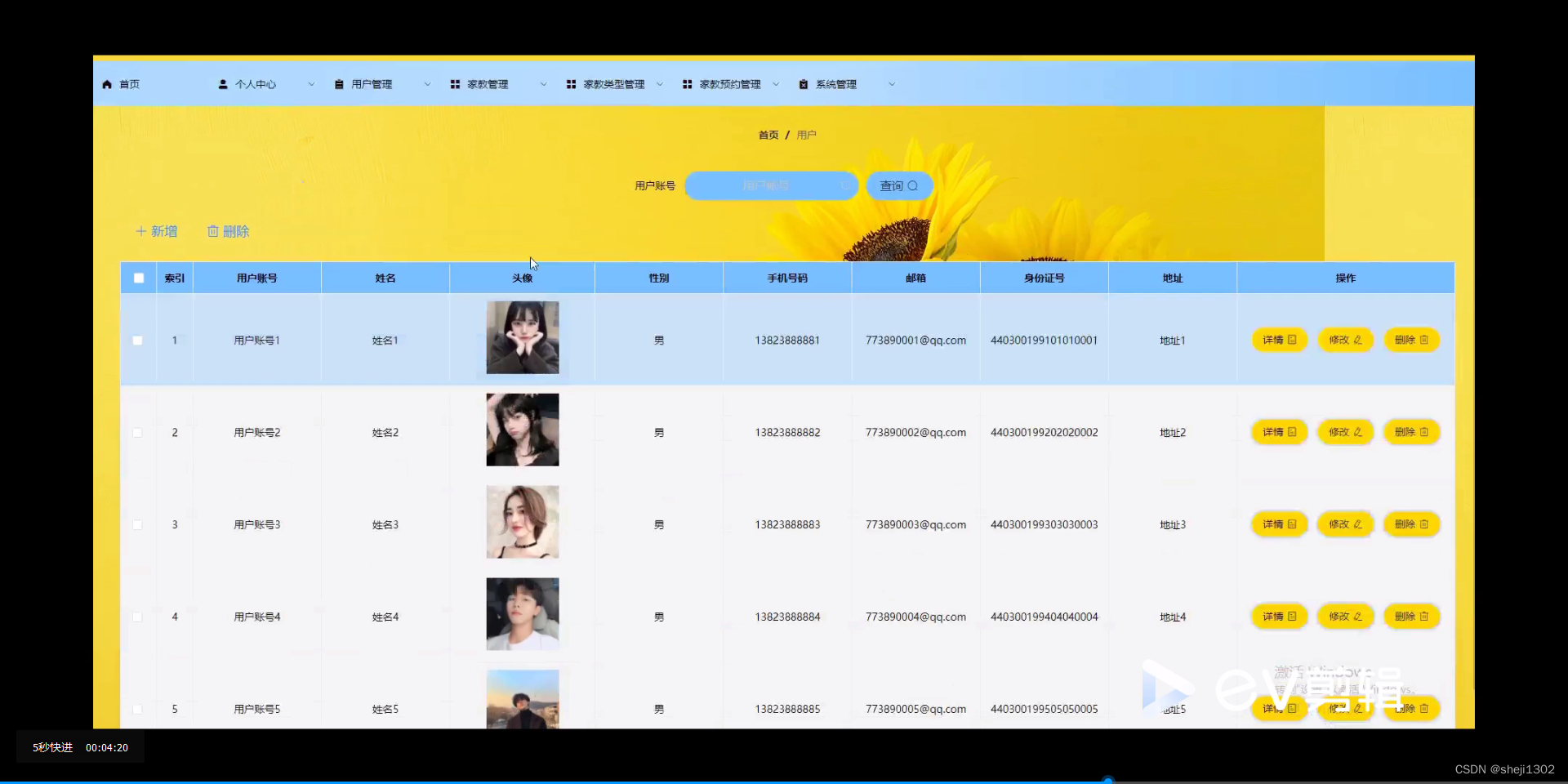1568x784 pixels.
Task: Check the select-all checkbox in the table header
Action: pos(137,278)
